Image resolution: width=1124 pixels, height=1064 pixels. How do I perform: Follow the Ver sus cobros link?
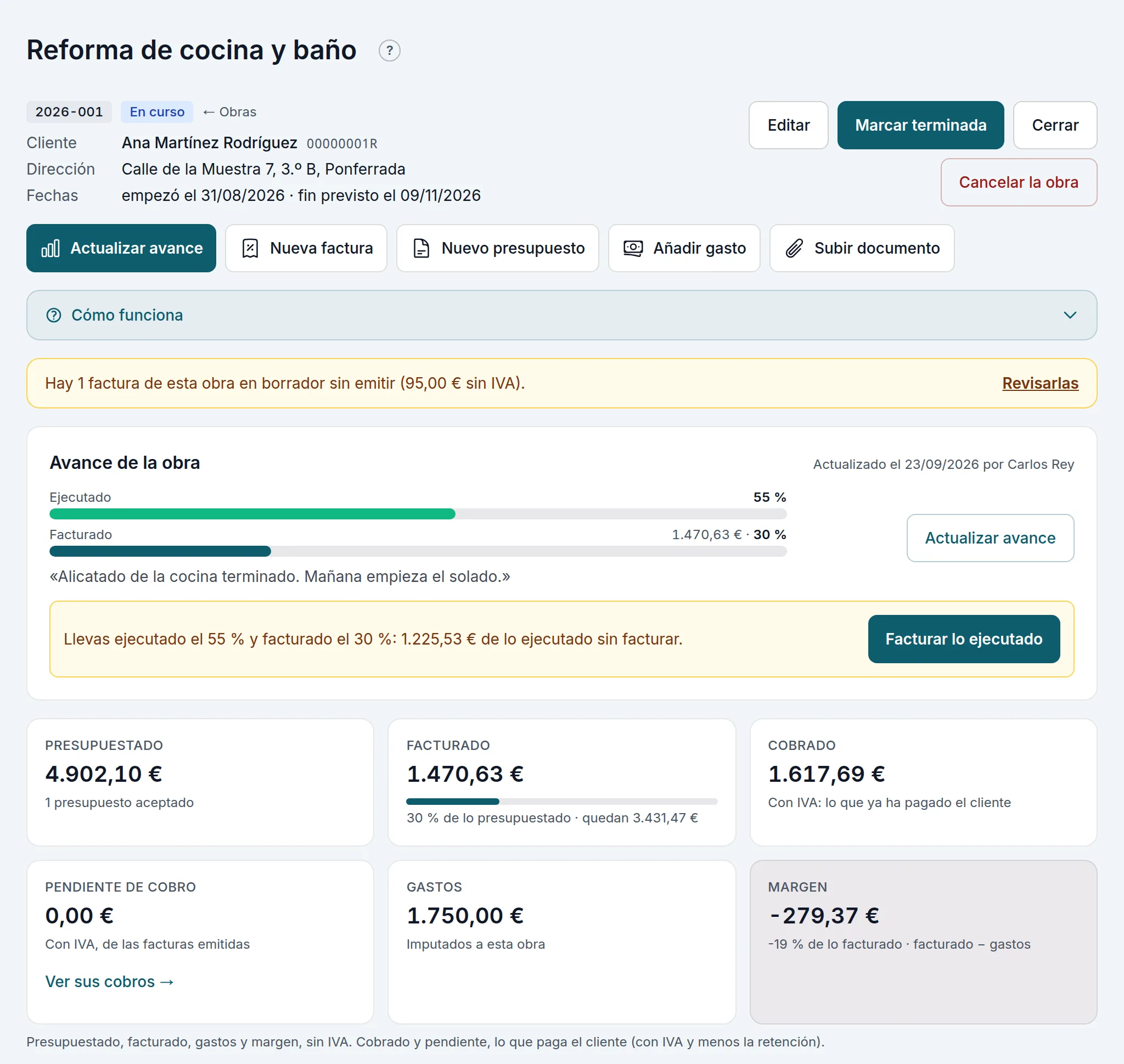pos(109,982)
